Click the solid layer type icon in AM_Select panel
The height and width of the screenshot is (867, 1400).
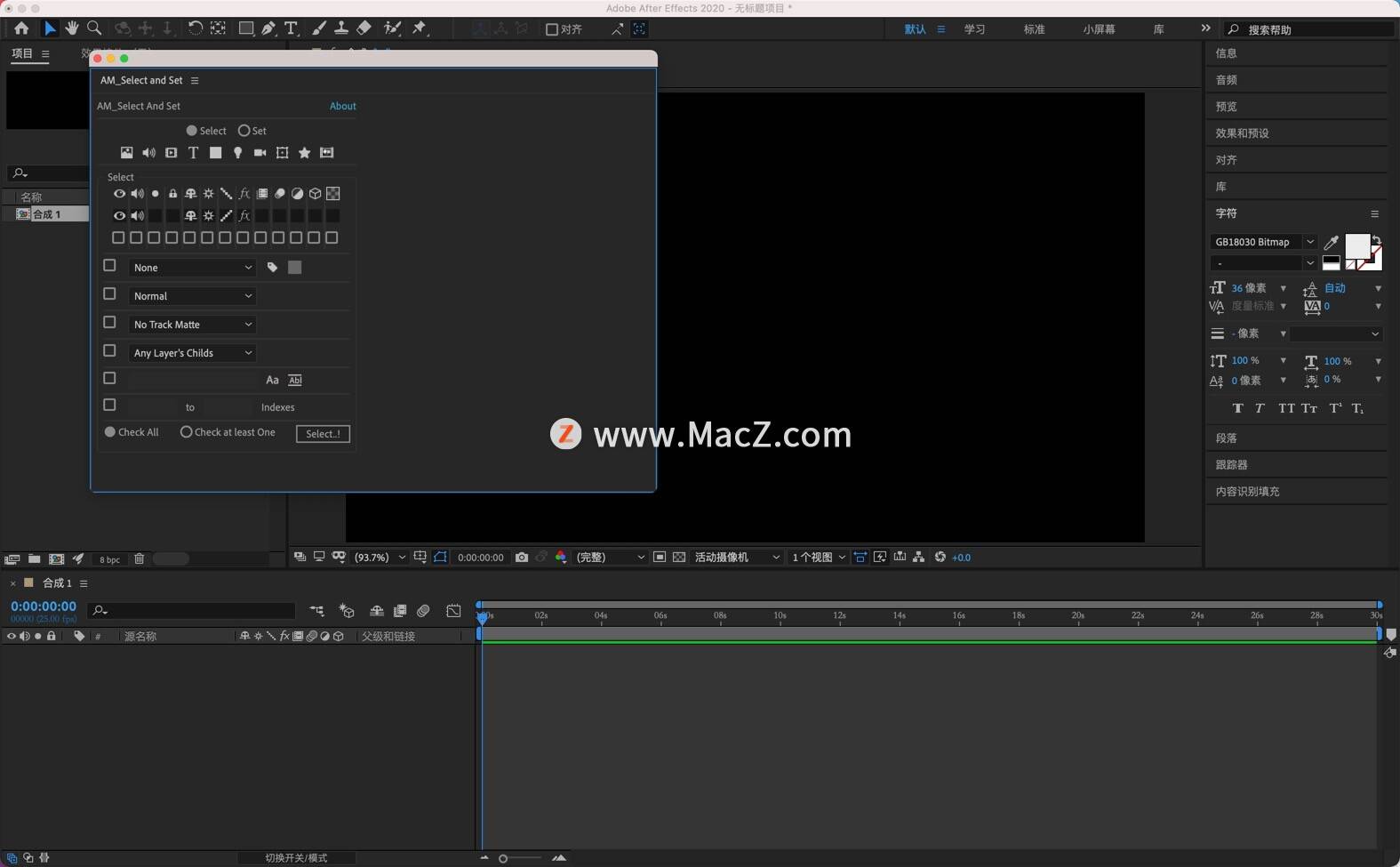pyautogui.click(x=215, y=153)
